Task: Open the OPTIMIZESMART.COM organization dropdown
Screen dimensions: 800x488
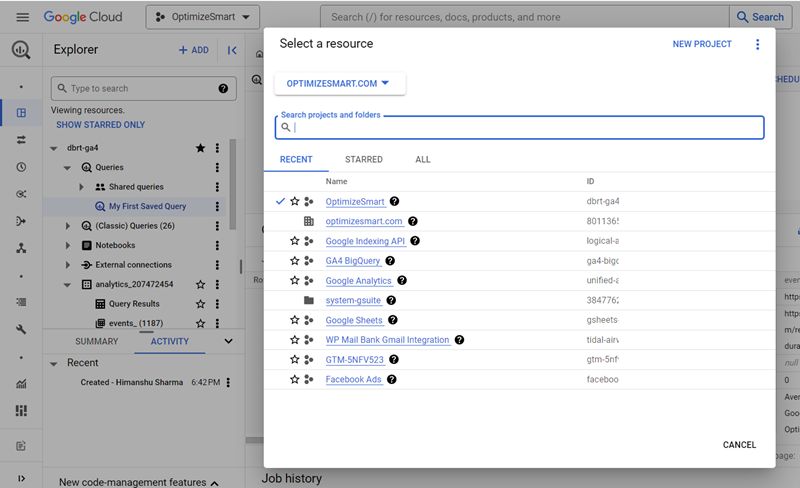Action: [x=340, y=84]
